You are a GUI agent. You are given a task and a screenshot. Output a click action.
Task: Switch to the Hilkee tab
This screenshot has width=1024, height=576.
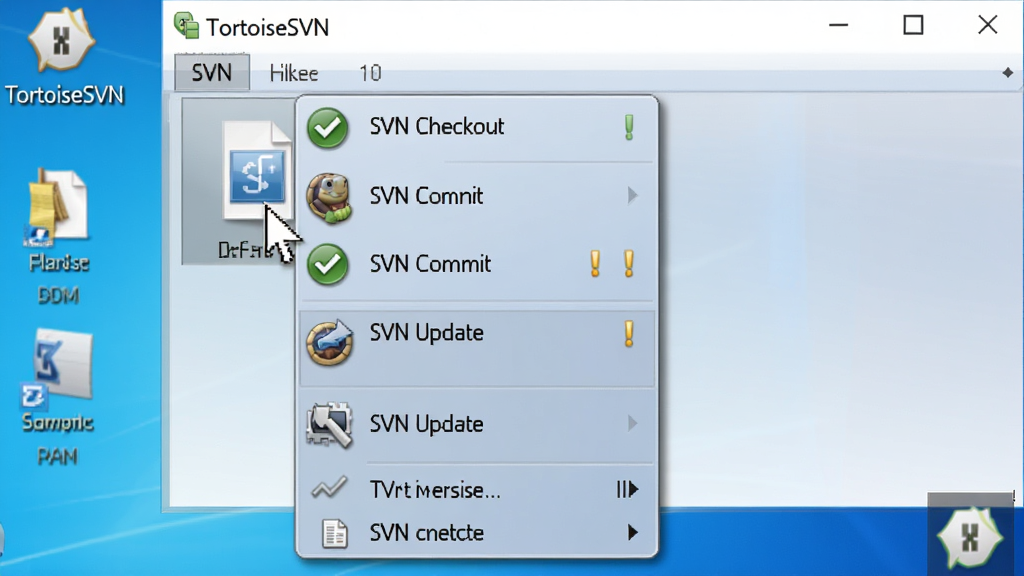(294, 73)
